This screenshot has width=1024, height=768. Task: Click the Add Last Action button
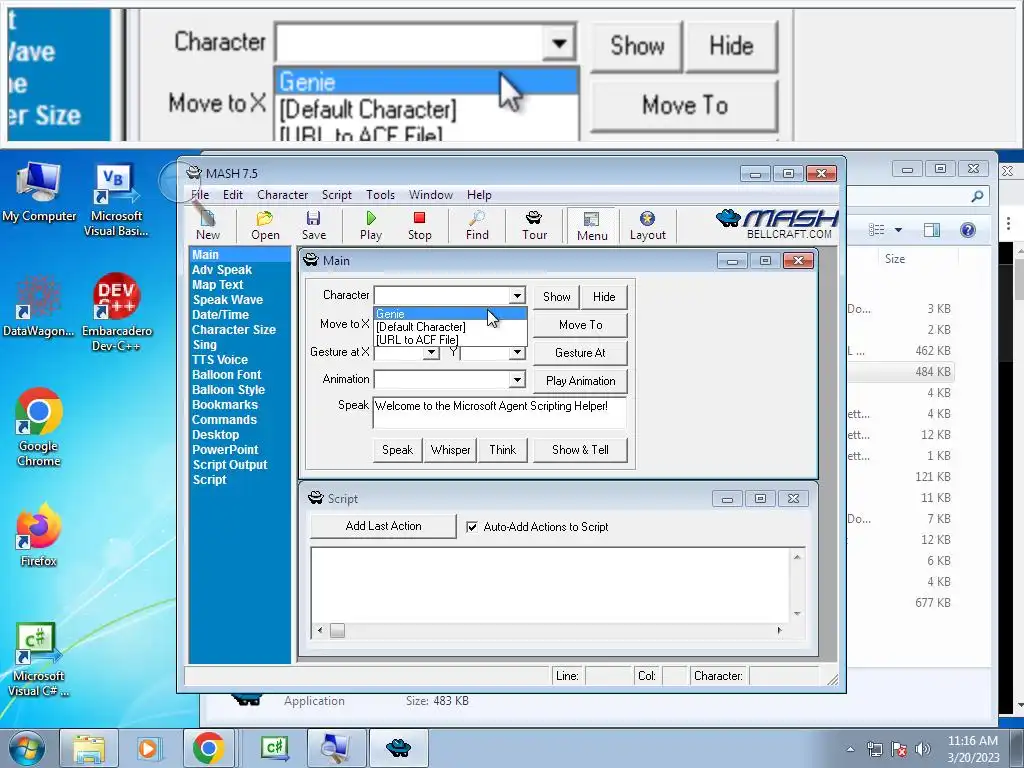pos(383,526)
